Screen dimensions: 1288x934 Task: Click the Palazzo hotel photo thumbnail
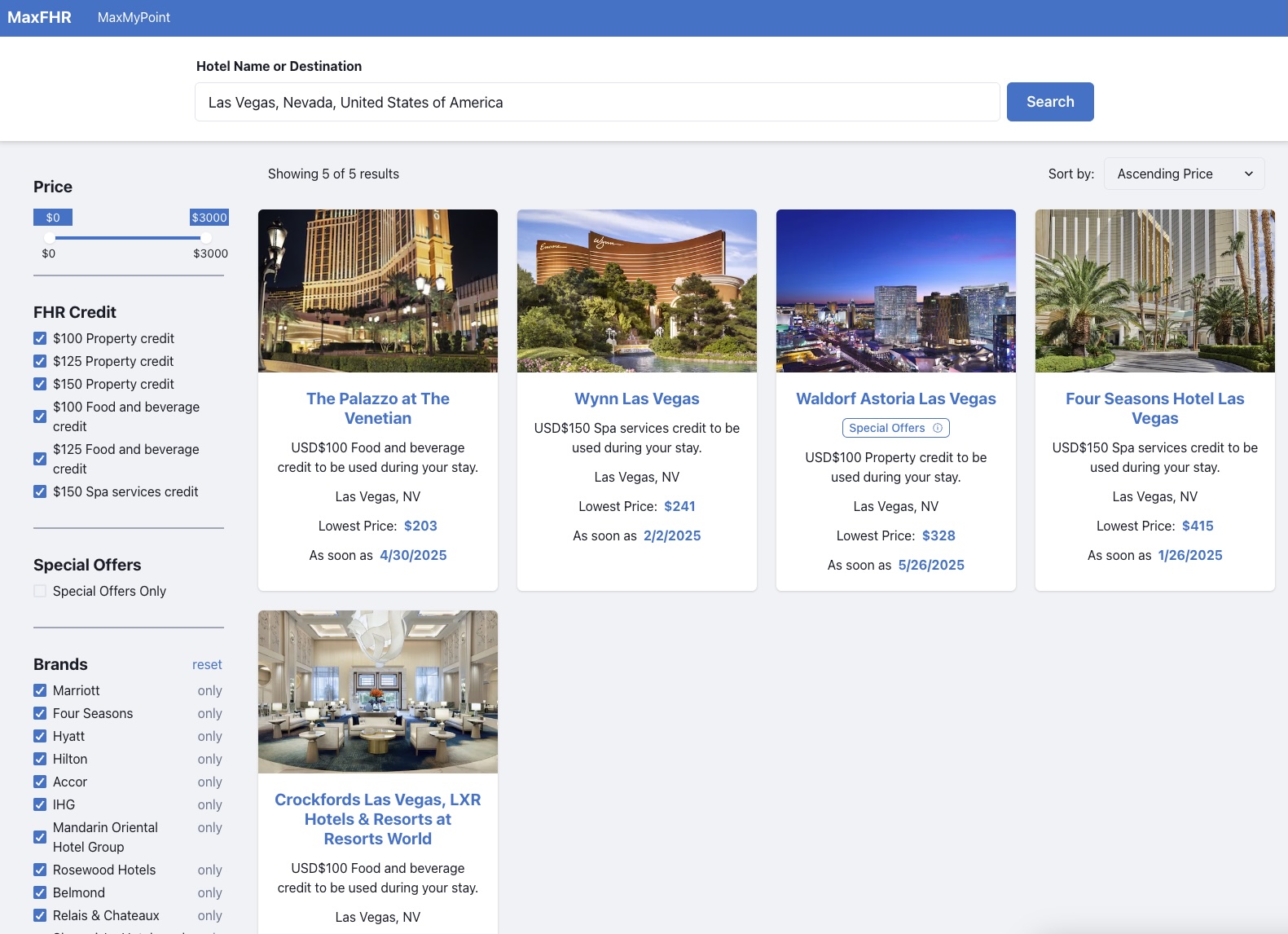pyautogui.click(x=378, y=291)
